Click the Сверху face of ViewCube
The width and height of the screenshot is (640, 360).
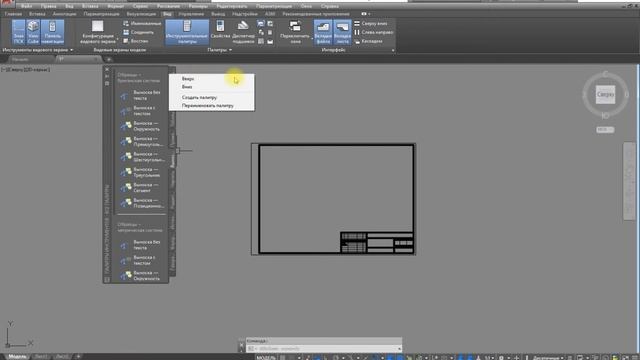[x=605, y=94]
